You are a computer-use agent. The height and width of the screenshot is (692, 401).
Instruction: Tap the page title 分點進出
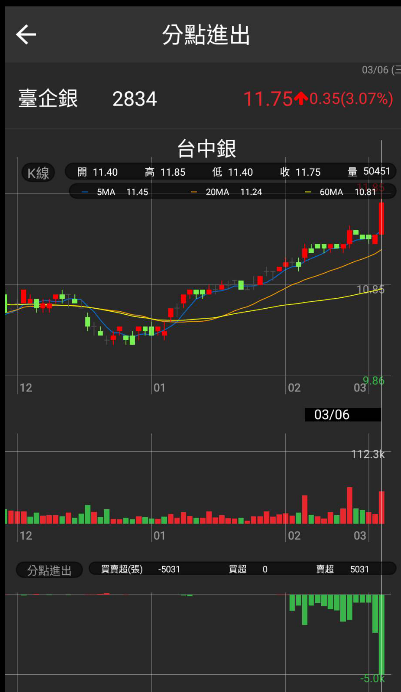206,34
